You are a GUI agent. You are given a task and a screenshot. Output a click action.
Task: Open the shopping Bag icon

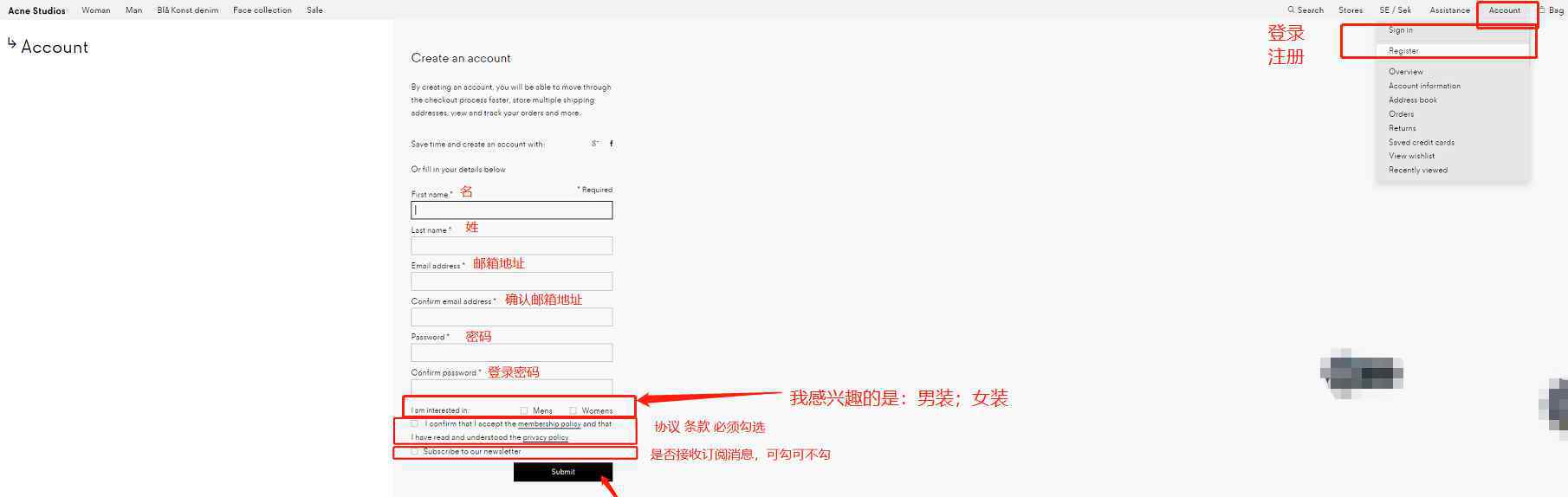1542,10
